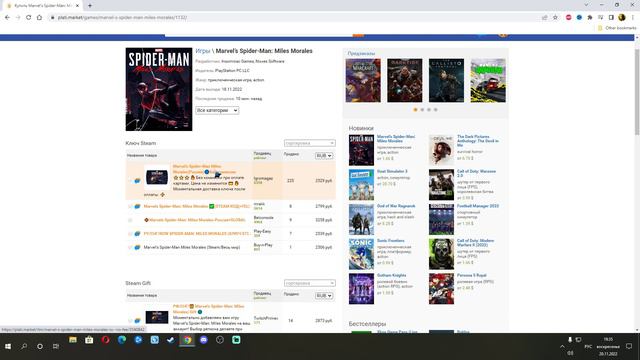The height and width of the screenshot is (360, 640).
Task: Bookmark this page with star icon
Action: 555,18
